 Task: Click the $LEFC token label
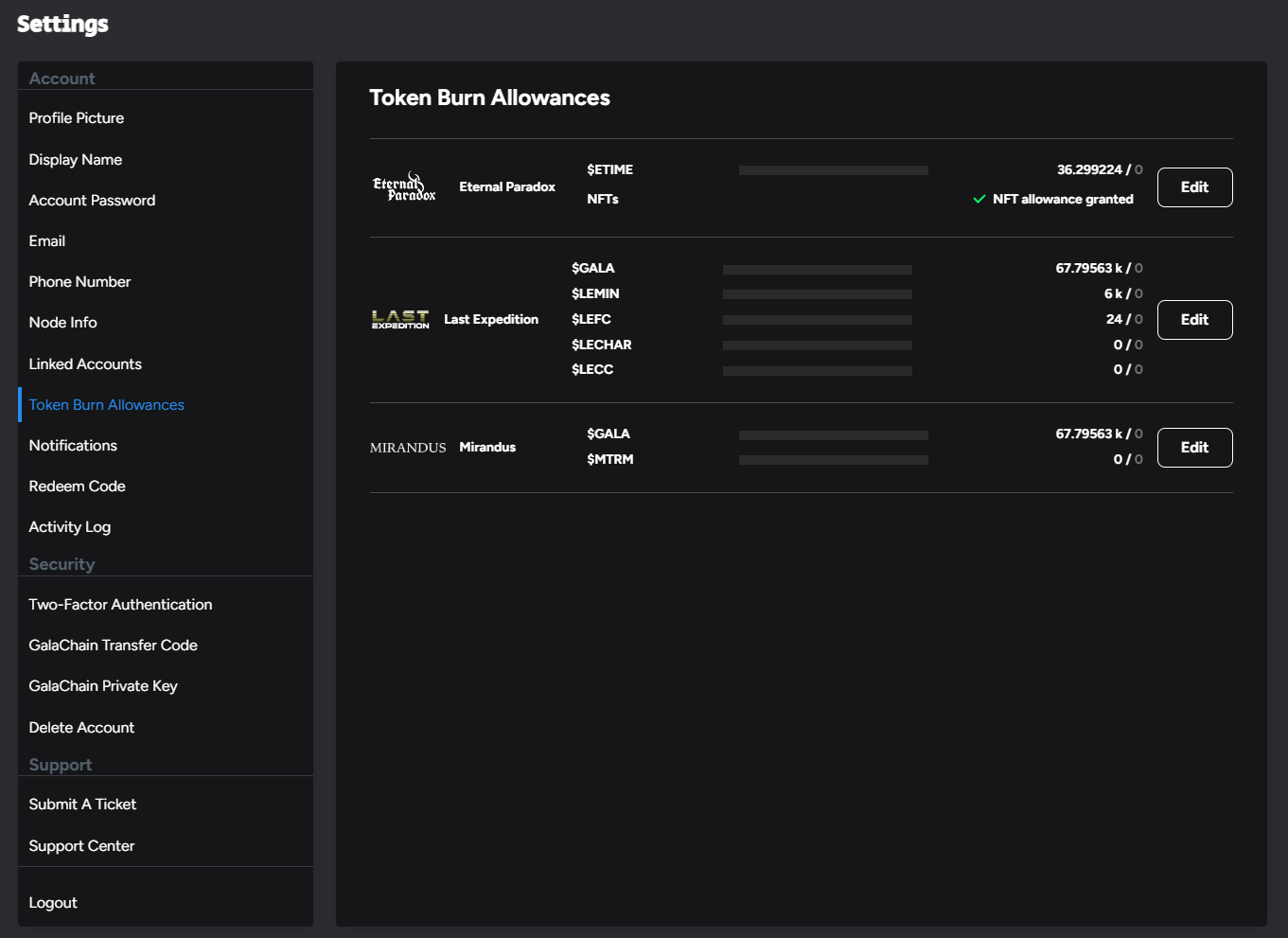[x=591, y=319]
